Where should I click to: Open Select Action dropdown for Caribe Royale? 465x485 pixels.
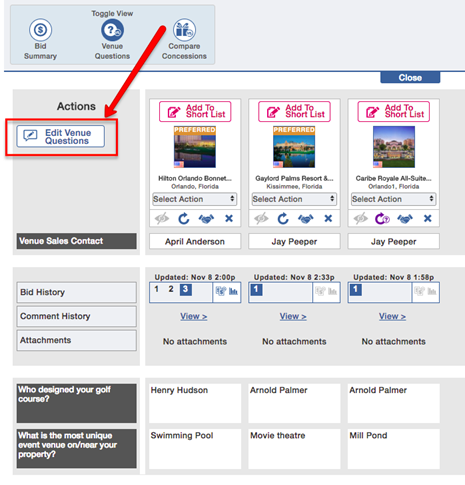tap(393, 199)
